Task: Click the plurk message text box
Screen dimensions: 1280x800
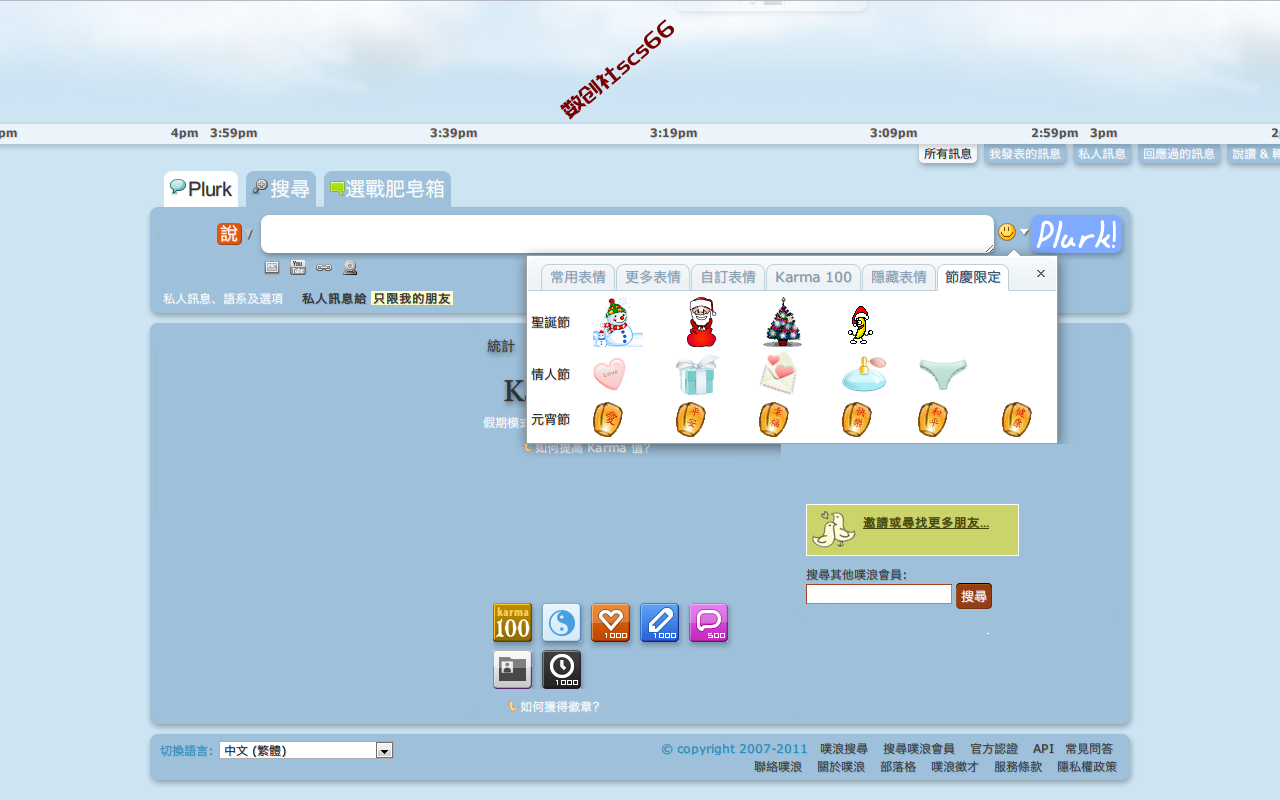Action: point(627,234)
